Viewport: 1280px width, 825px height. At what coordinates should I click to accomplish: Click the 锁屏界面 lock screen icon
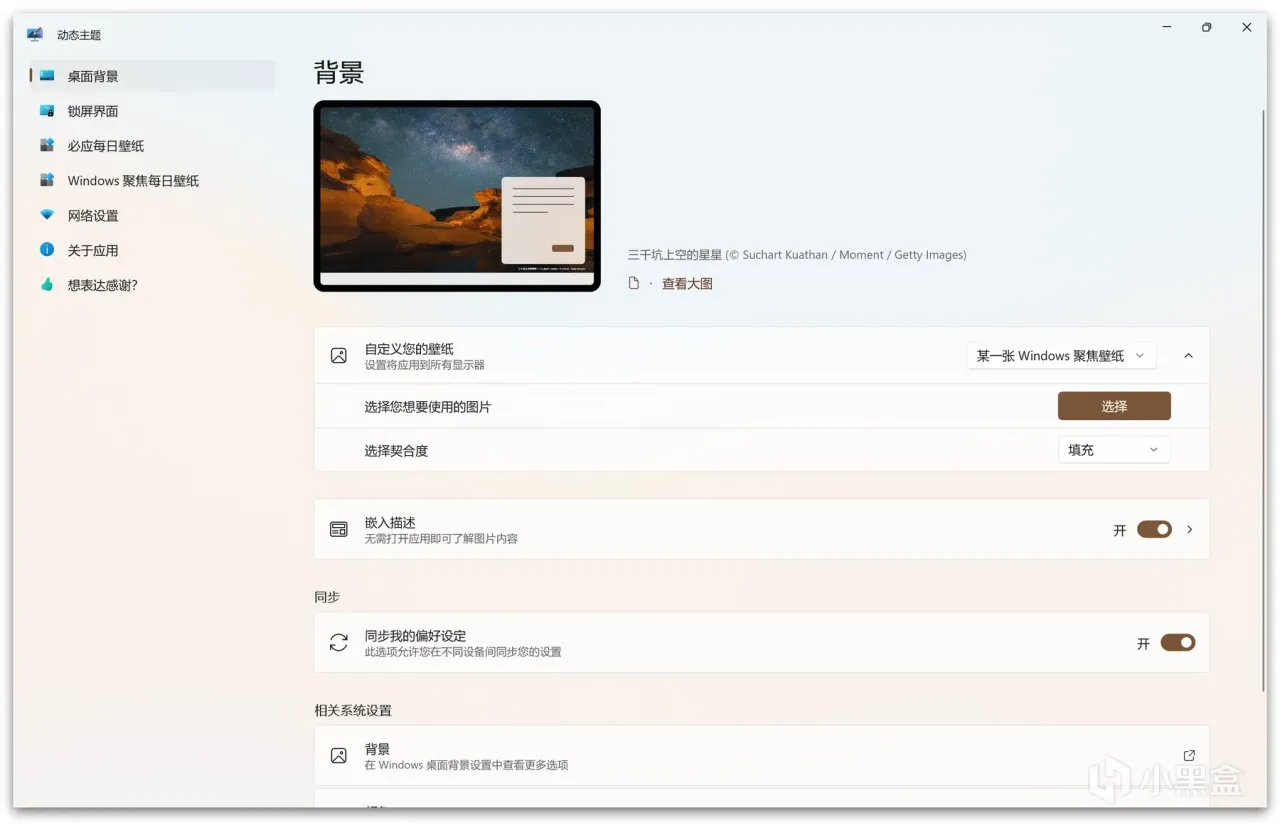tap(47, 111)
